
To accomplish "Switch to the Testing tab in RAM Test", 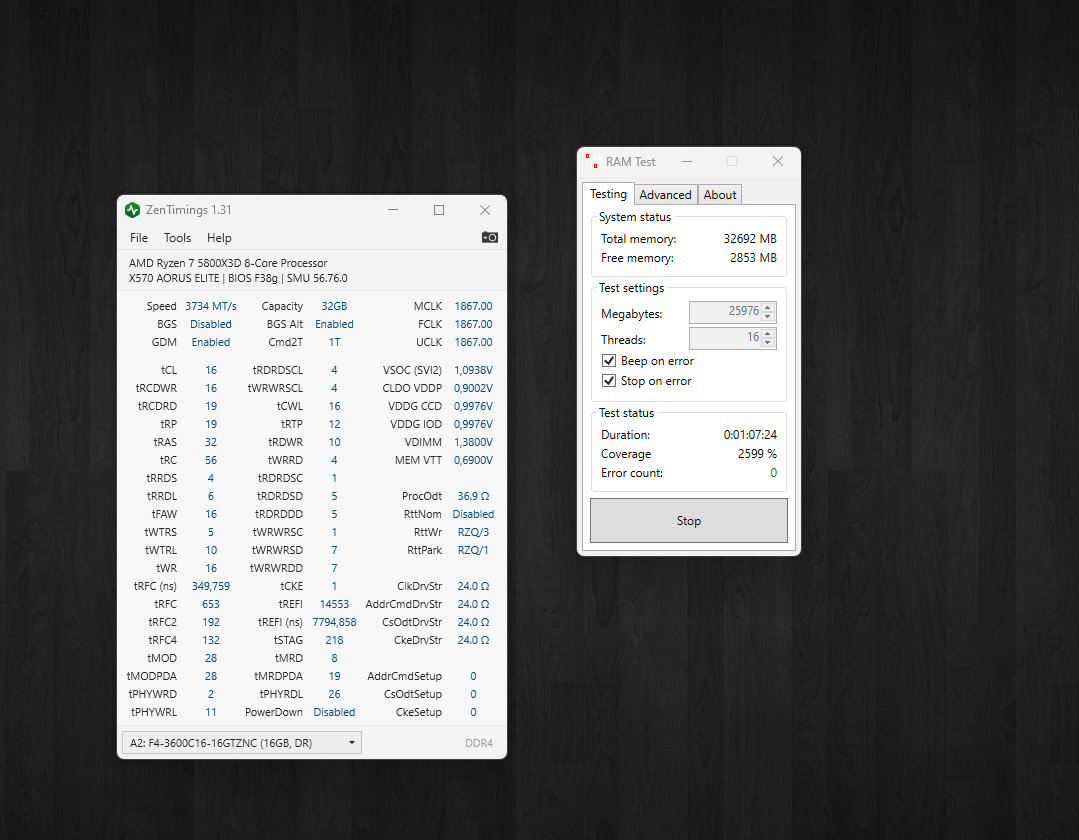I will click(608, 194).
